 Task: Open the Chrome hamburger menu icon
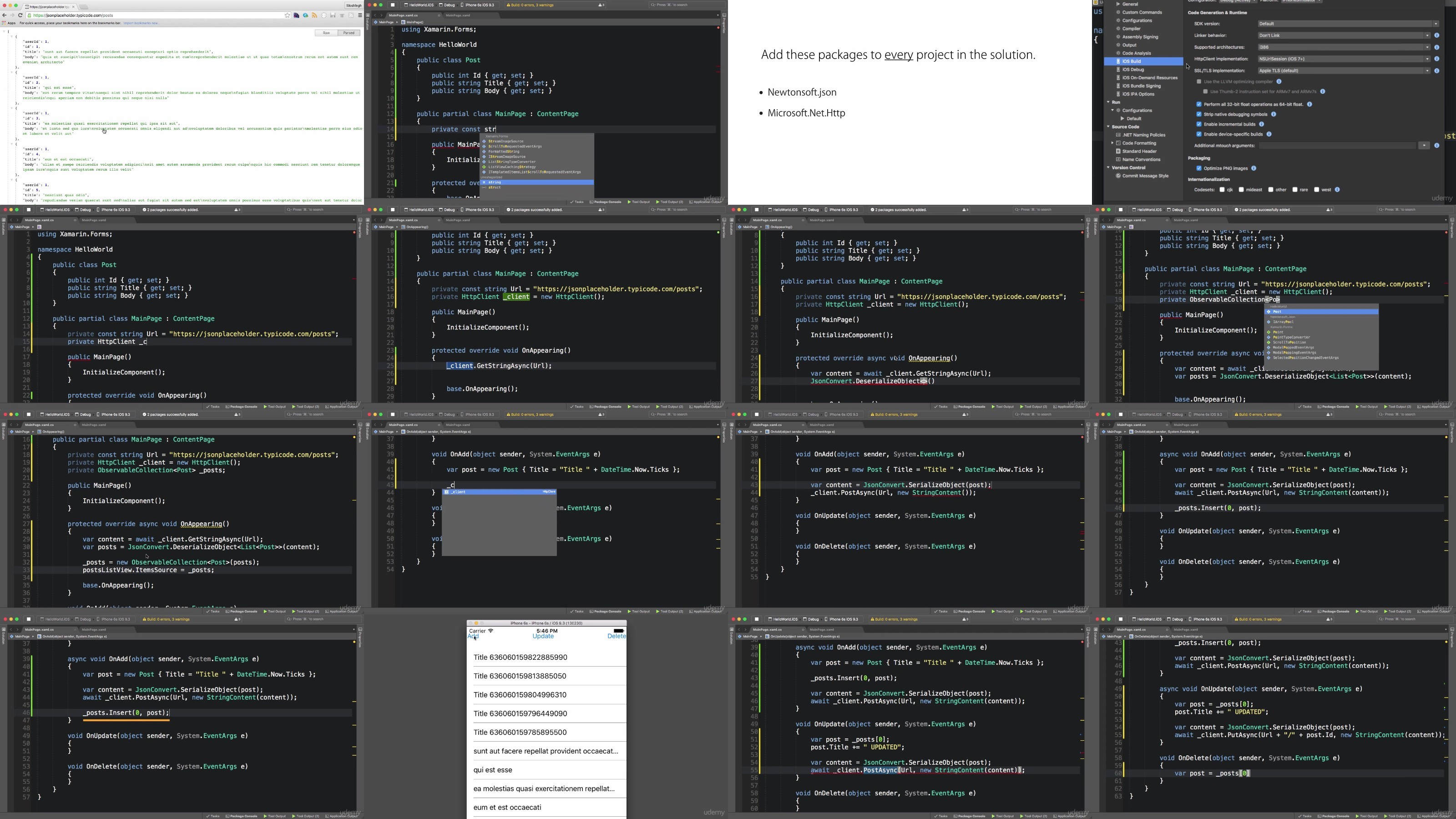coord(360,15)
